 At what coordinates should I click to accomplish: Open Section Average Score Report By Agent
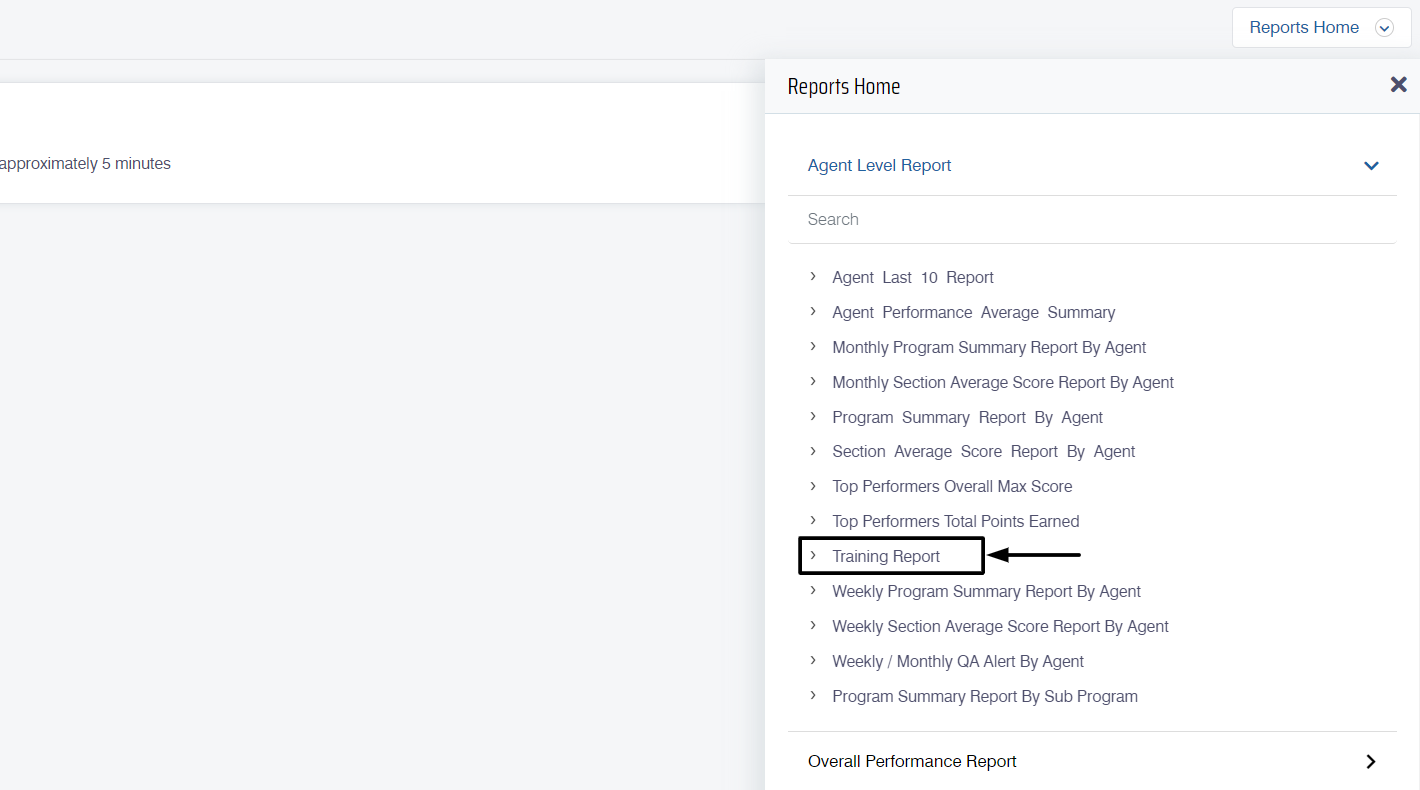pos(983,452)
